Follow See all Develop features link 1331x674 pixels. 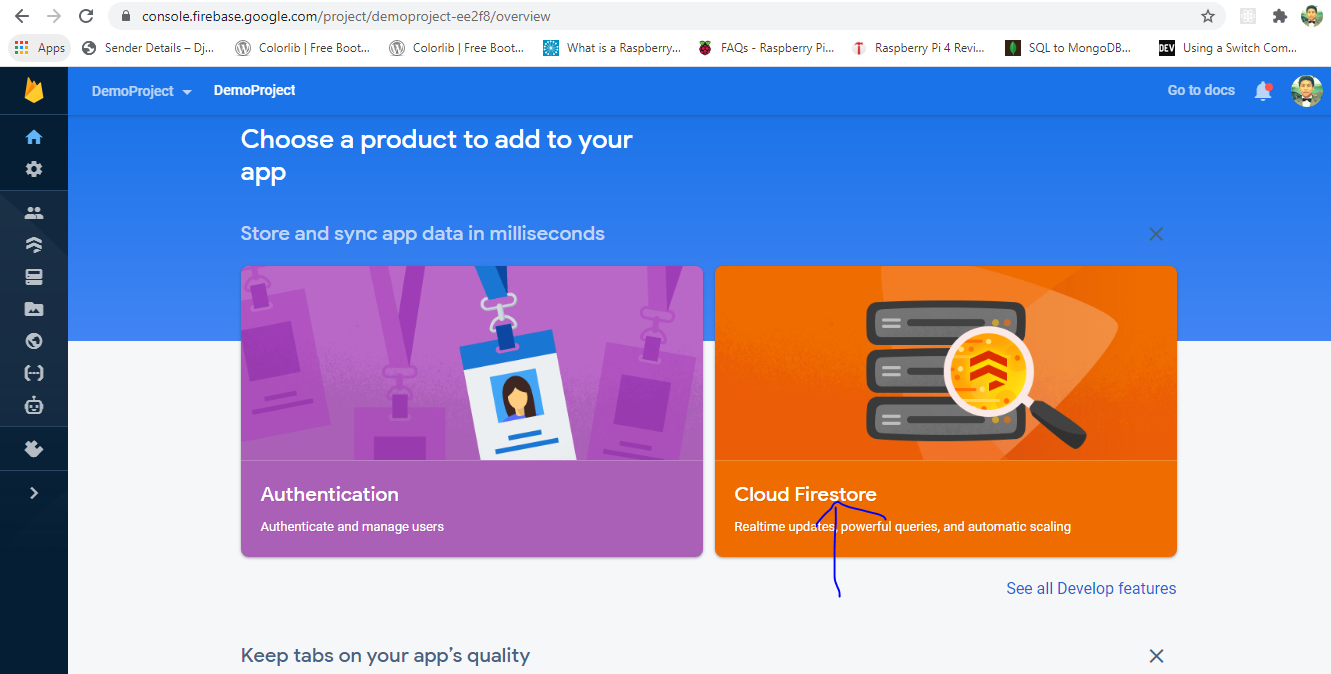[1091, 588]
